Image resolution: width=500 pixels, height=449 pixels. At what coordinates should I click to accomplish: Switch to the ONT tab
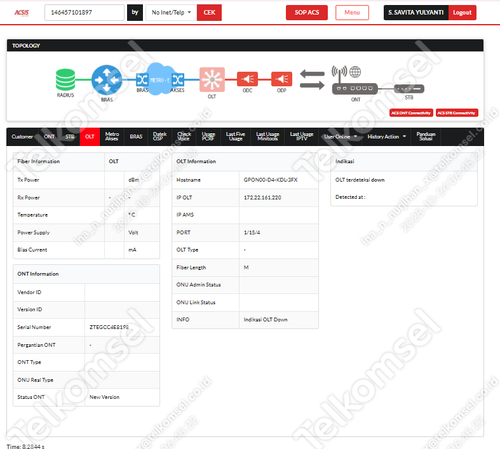click(x=49, y=137)
